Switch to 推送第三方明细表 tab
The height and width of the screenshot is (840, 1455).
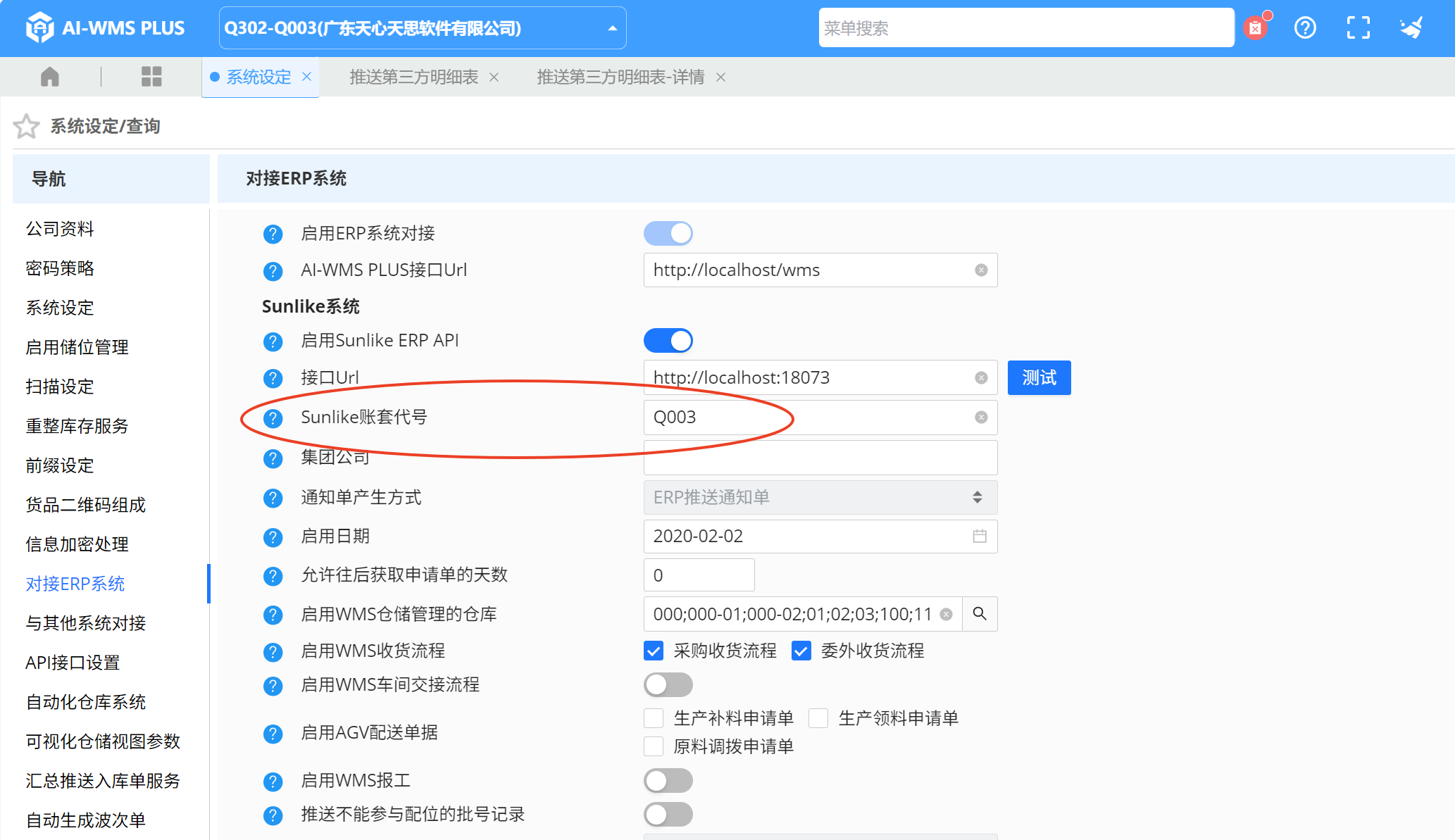point(414,77)
